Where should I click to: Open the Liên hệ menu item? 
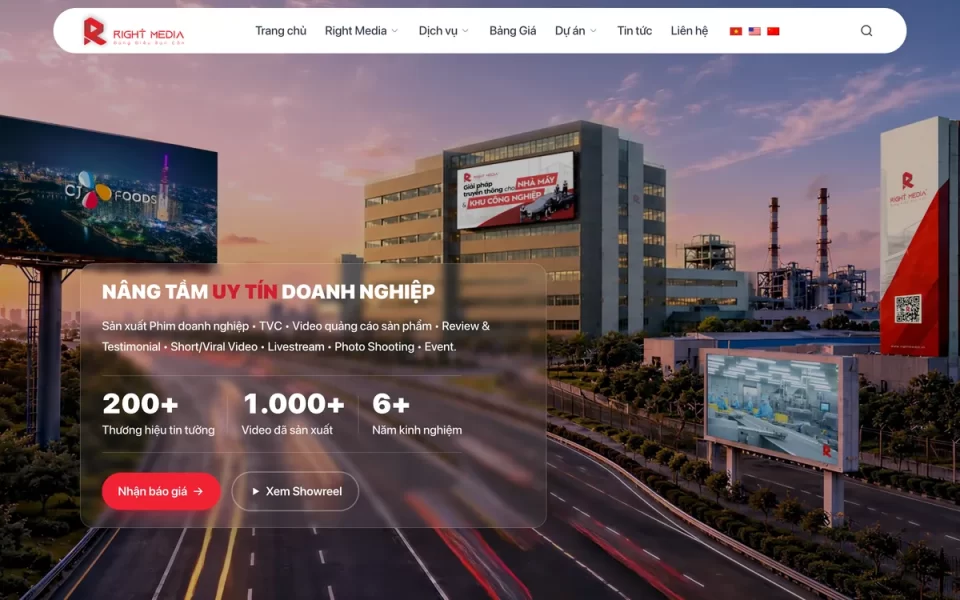click(689, 31)
